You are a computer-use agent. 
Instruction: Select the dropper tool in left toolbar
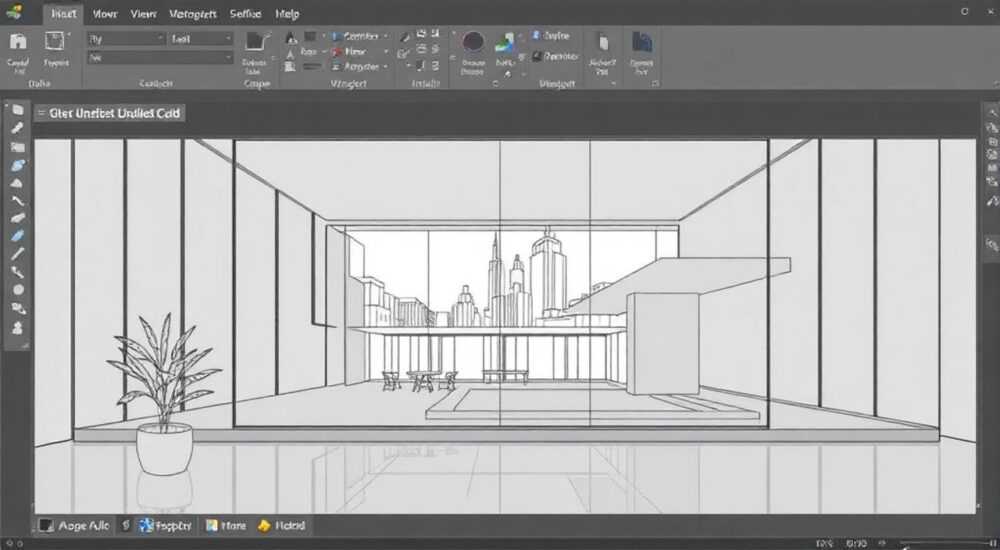(x=17, y=128)
